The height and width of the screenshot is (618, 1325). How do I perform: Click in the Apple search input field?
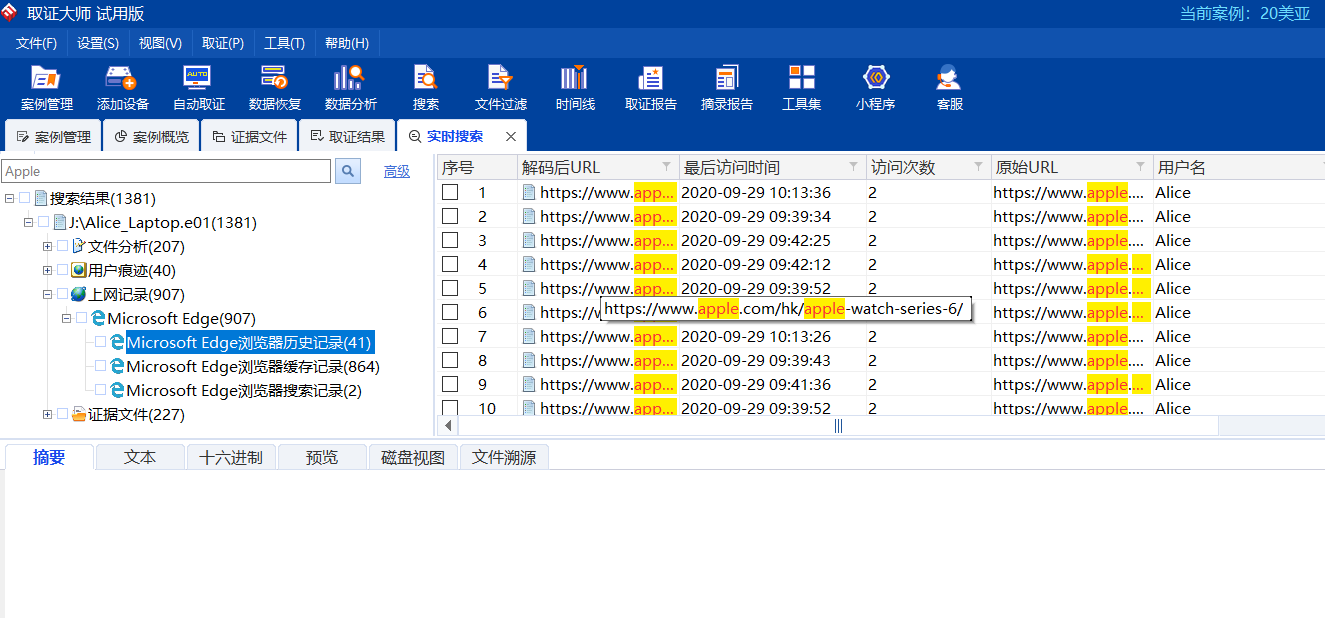click(x=166, y=171)
